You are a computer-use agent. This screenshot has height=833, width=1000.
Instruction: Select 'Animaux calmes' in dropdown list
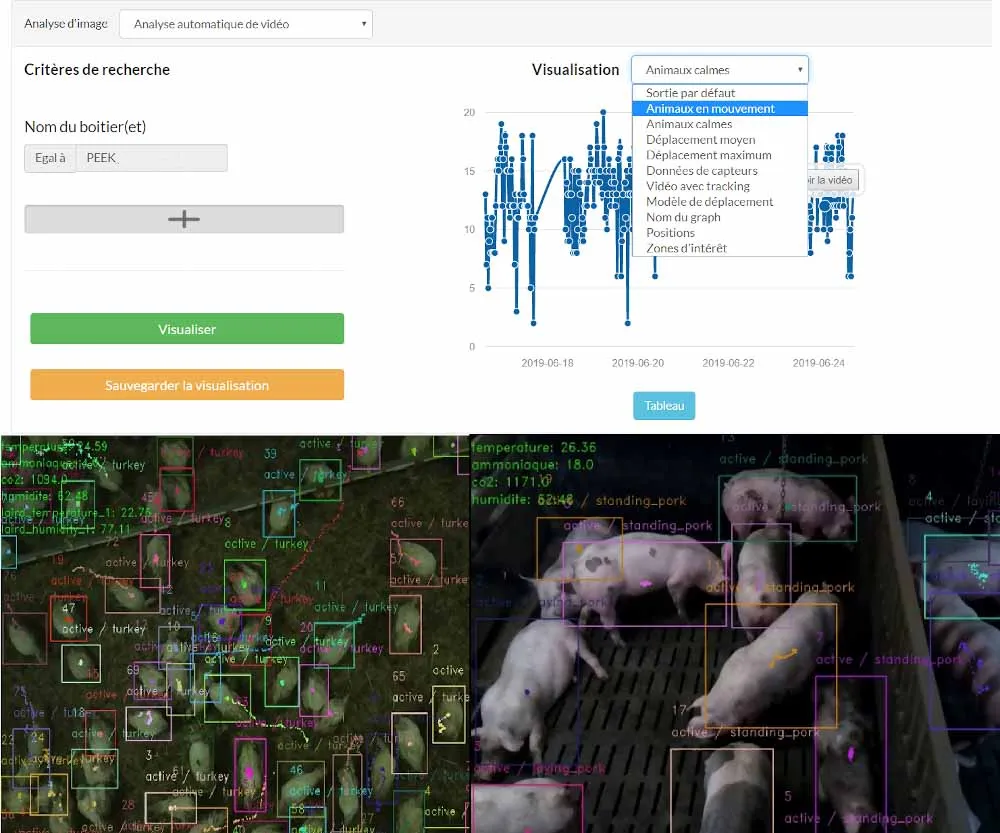pyautogui.click(x=689, y=124)
